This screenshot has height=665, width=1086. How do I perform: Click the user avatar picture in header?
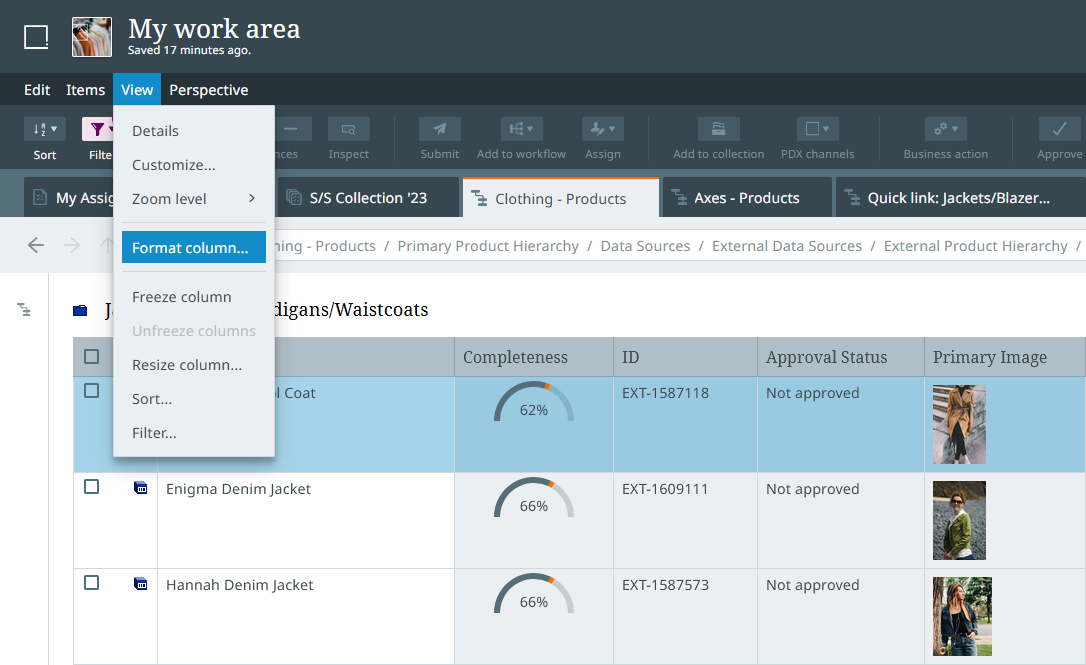click(92, 37)
